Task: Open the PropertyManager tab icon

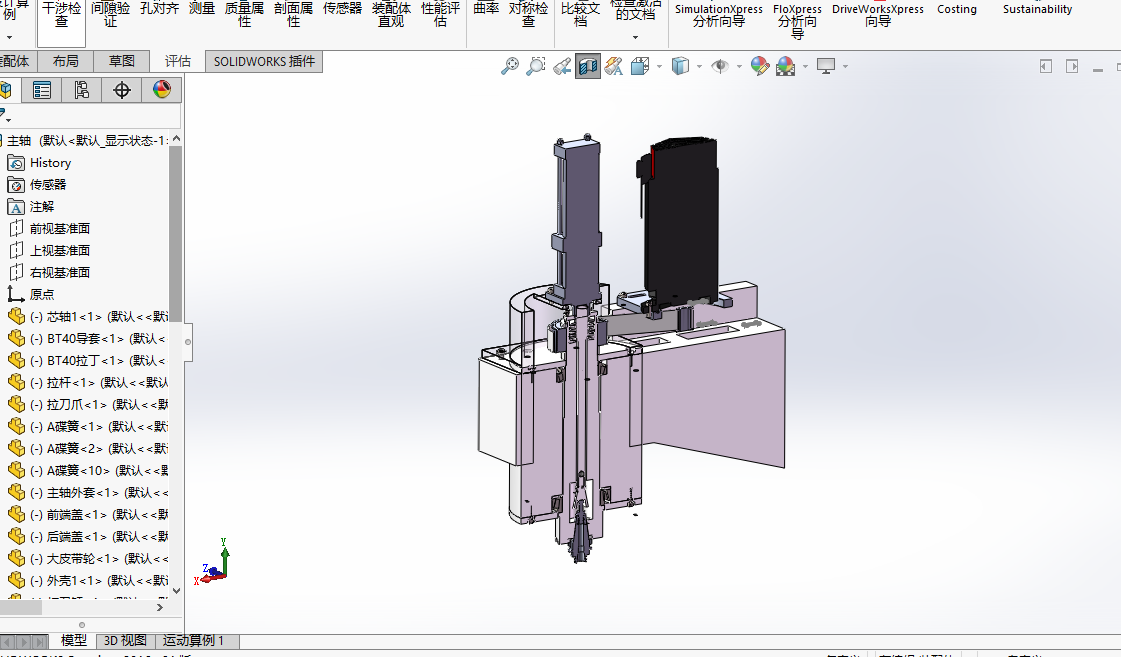Action: (x=41, y=90)
